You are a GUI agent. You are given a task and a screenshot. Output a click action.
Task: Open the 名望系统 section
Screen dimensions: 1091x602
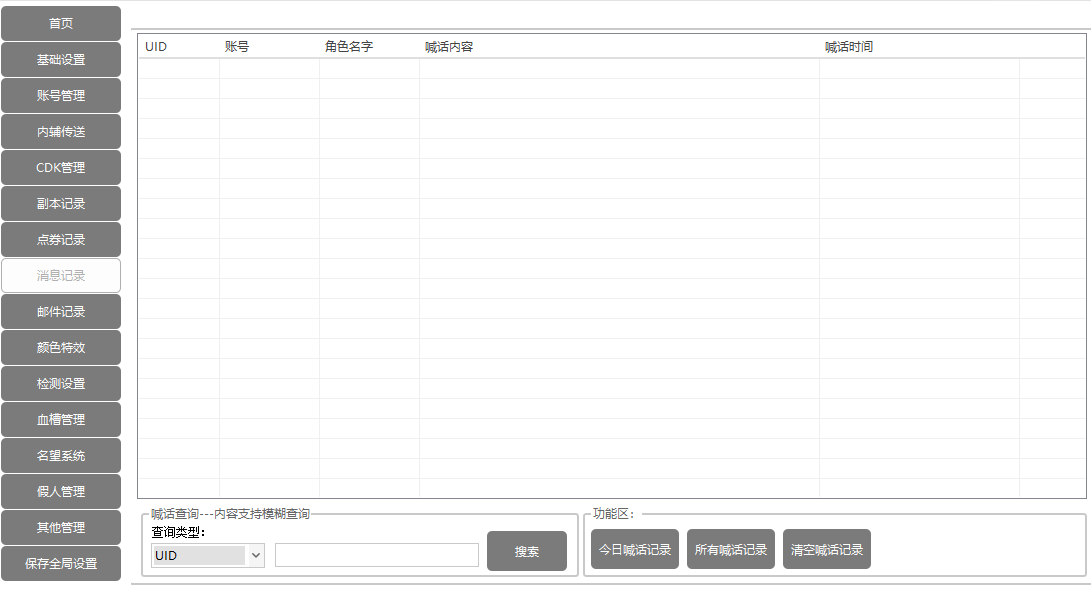pyautogui.click(x=61, y=456)
